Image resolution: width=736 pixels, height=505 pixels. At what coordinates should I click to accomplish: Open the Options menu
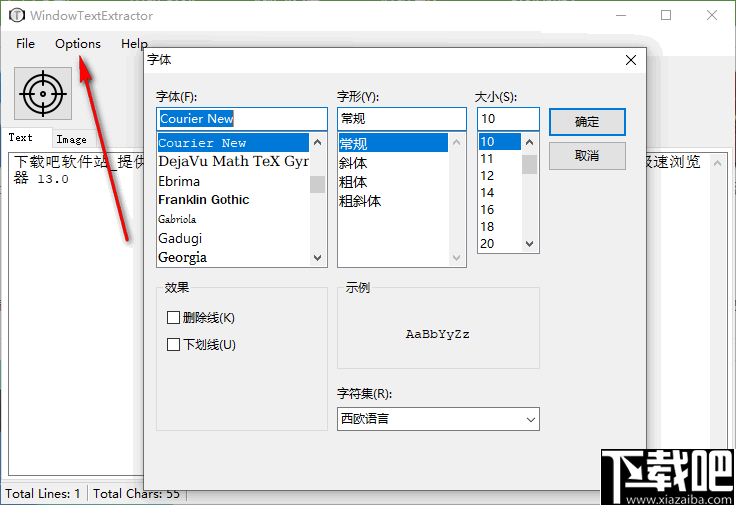(78, 44)
